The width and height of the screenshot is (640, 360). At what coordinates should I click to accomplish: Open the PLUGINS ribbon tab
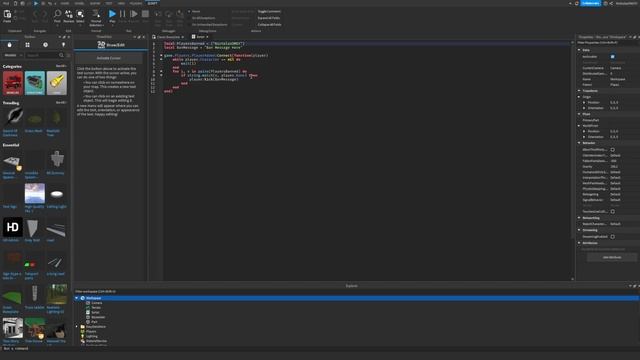[136, 3]
